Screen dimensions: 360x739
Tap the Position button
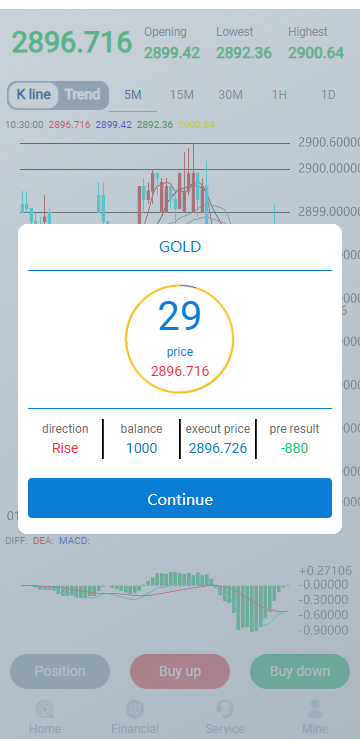(60, 671)
